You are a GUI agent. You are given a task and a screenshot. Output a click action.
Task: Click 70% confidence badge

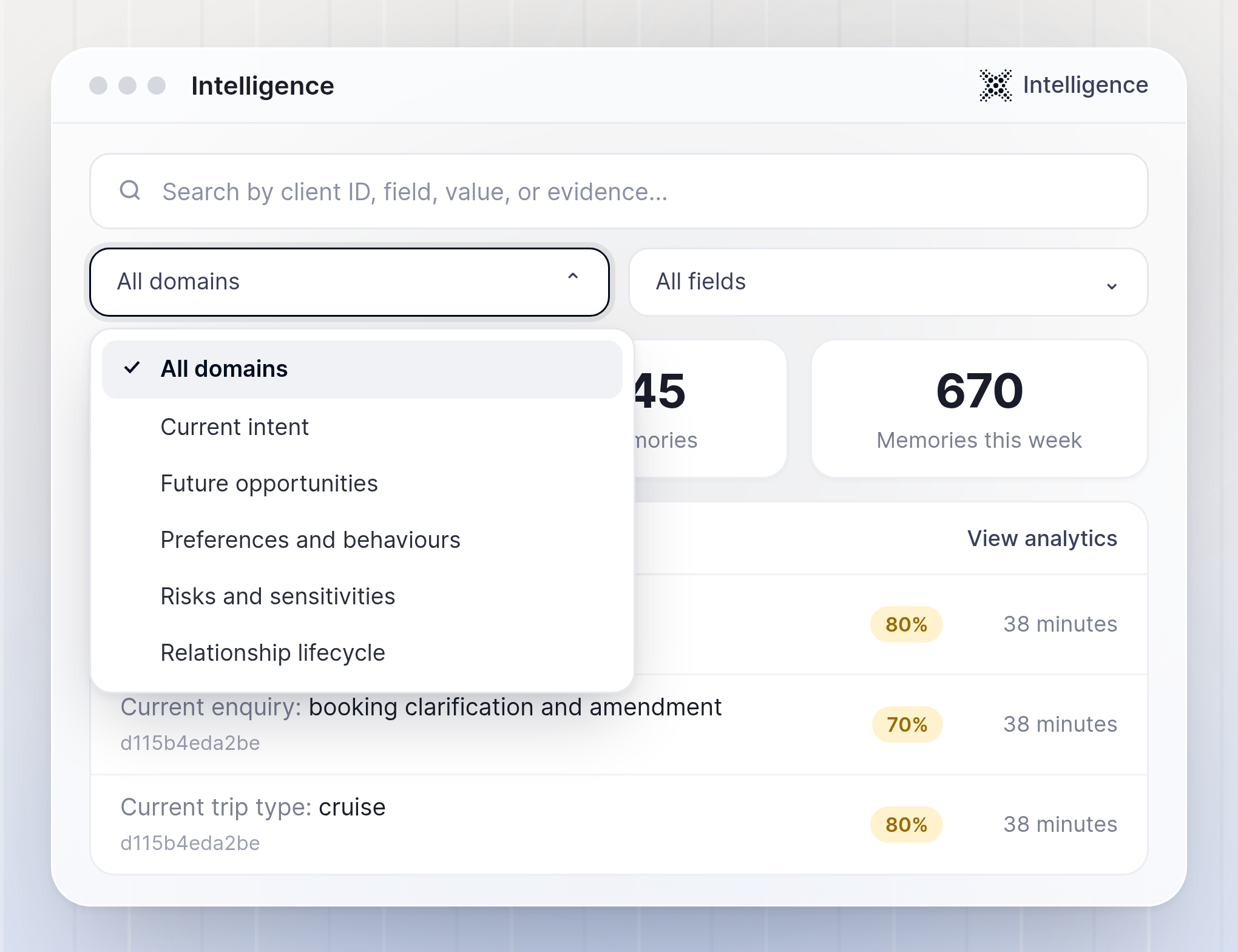907,724
